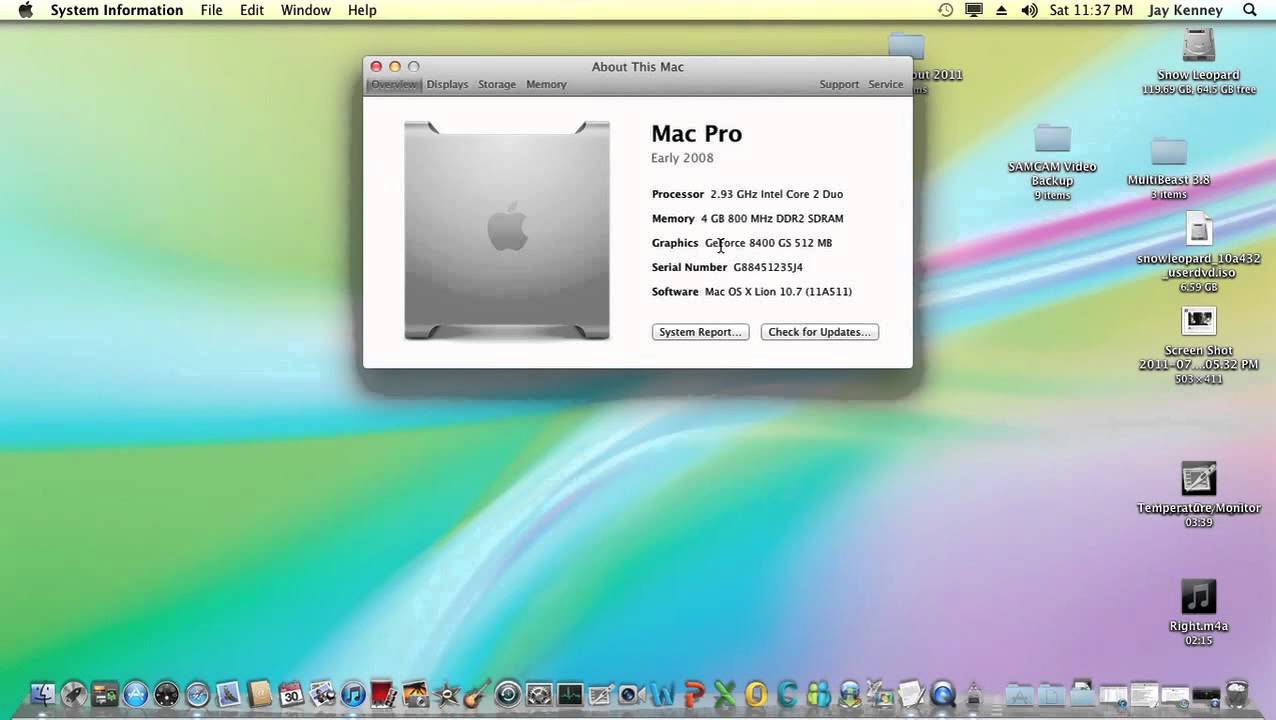Open the Applications folder stack in Dock
The height and width of the screenshot is (720, 1276).
coord(1019,695)
